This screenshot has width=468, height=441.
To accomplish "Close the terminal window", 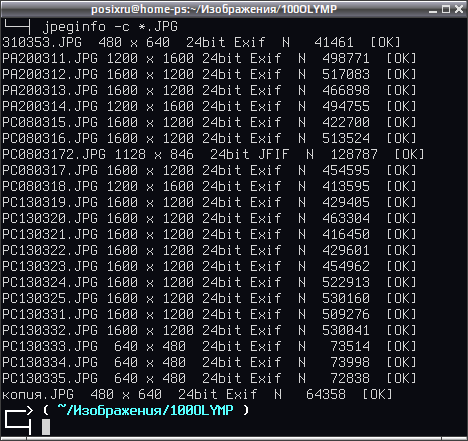I will point(459,9).
